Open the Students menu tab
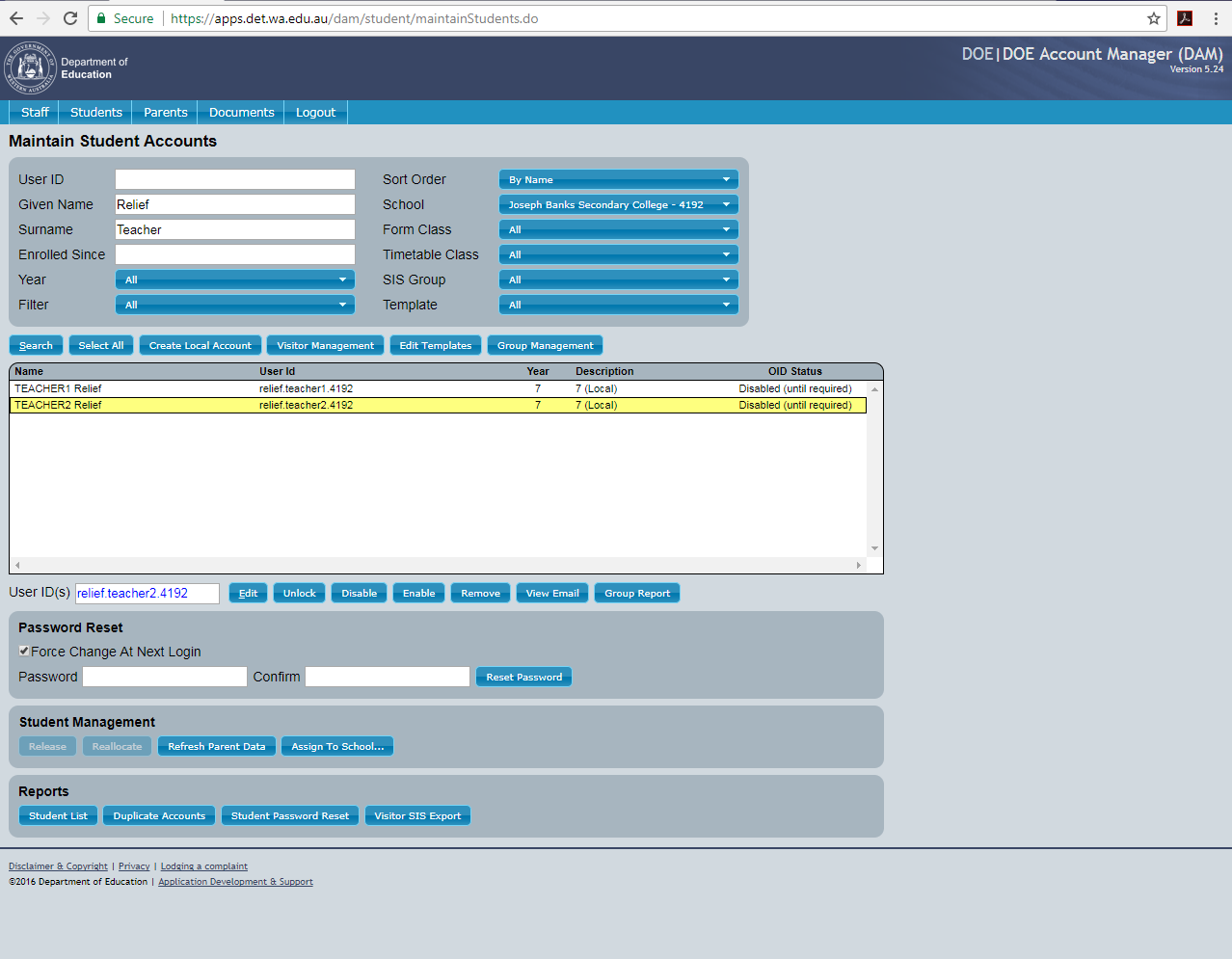Screen dimensions: 1232x959 (96, 113)
